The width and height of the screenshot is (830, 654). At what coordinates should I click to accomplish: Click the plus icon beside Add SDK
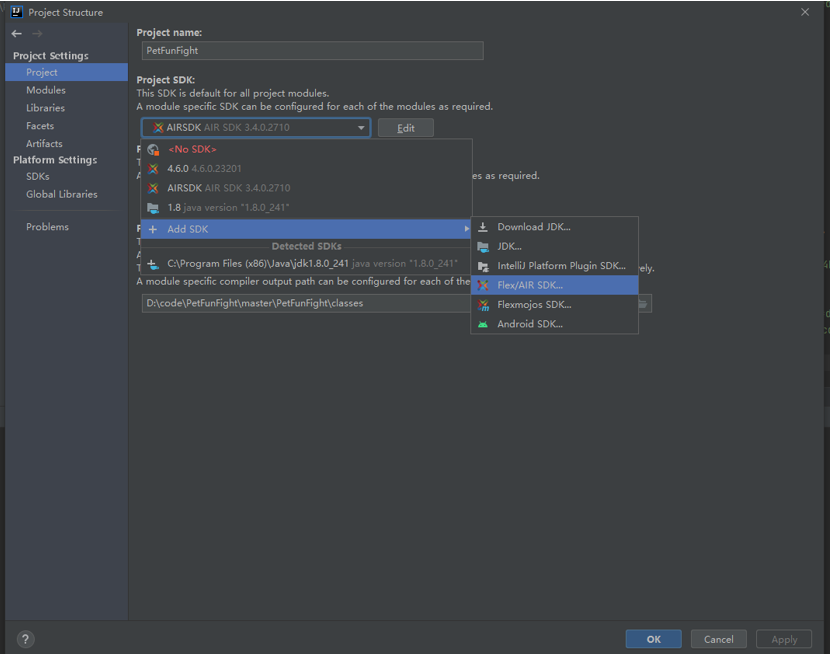pyautogui.click(x=152, y=229)
